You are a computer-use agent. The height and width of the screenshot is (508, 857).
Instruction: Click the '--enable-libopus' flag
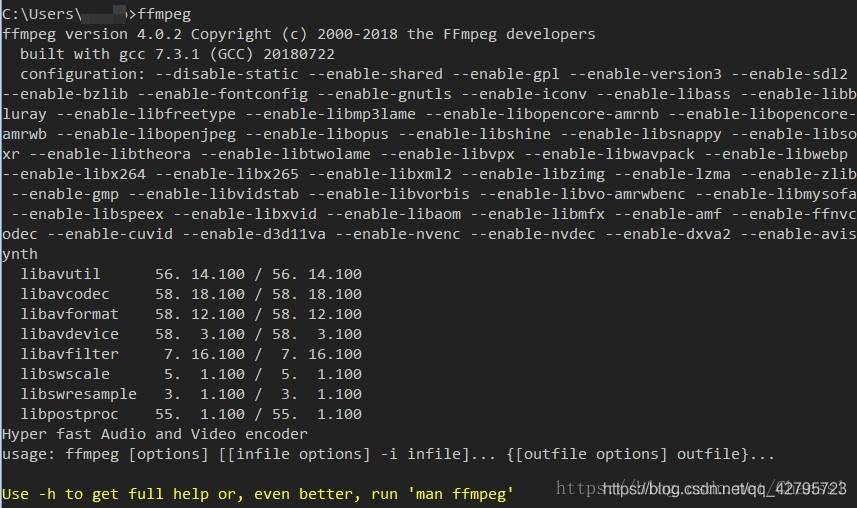(317, 134)
